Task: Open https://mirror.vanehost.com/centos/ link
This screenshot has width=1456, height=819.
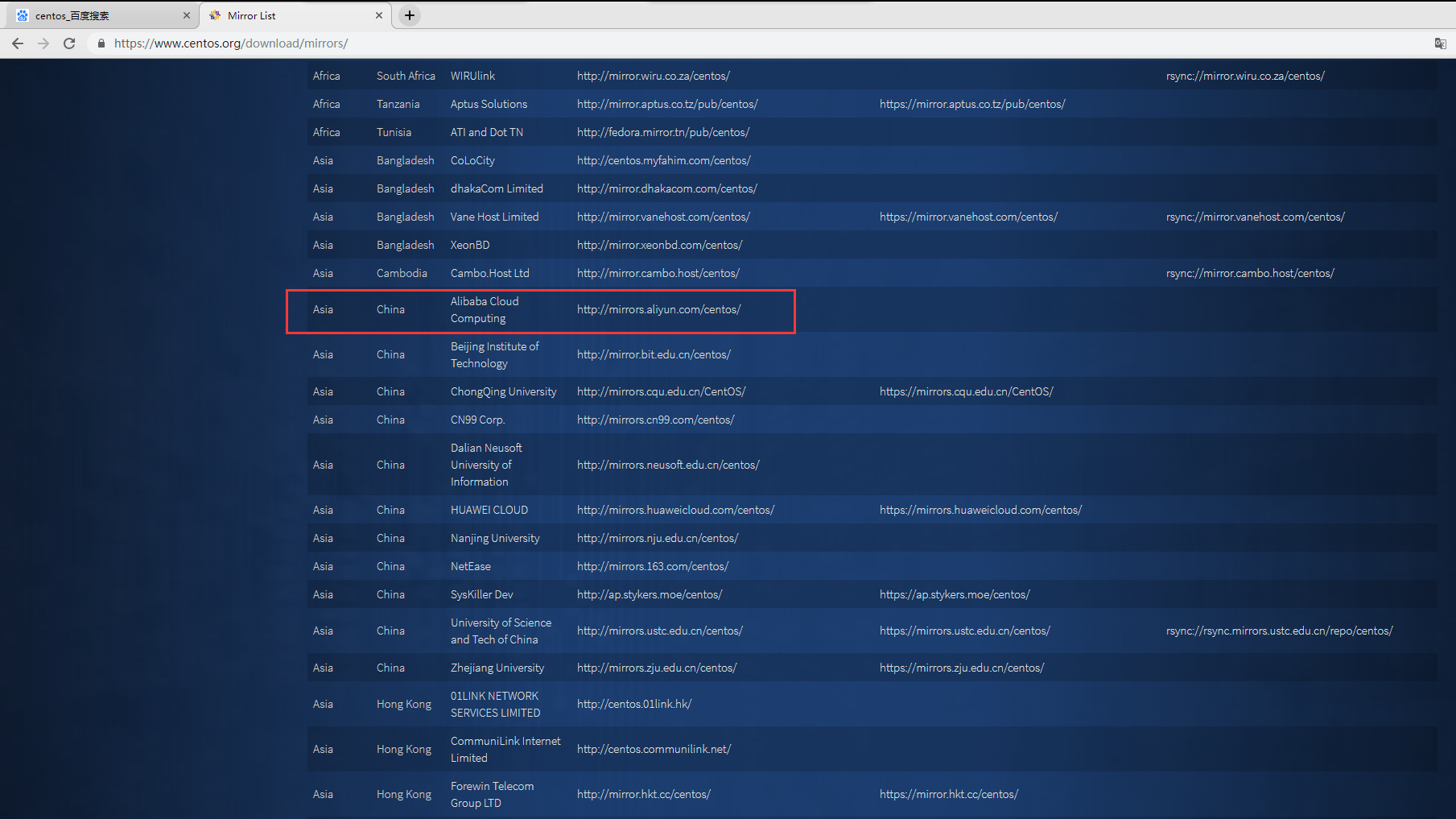Action: (x=968, y=217)
